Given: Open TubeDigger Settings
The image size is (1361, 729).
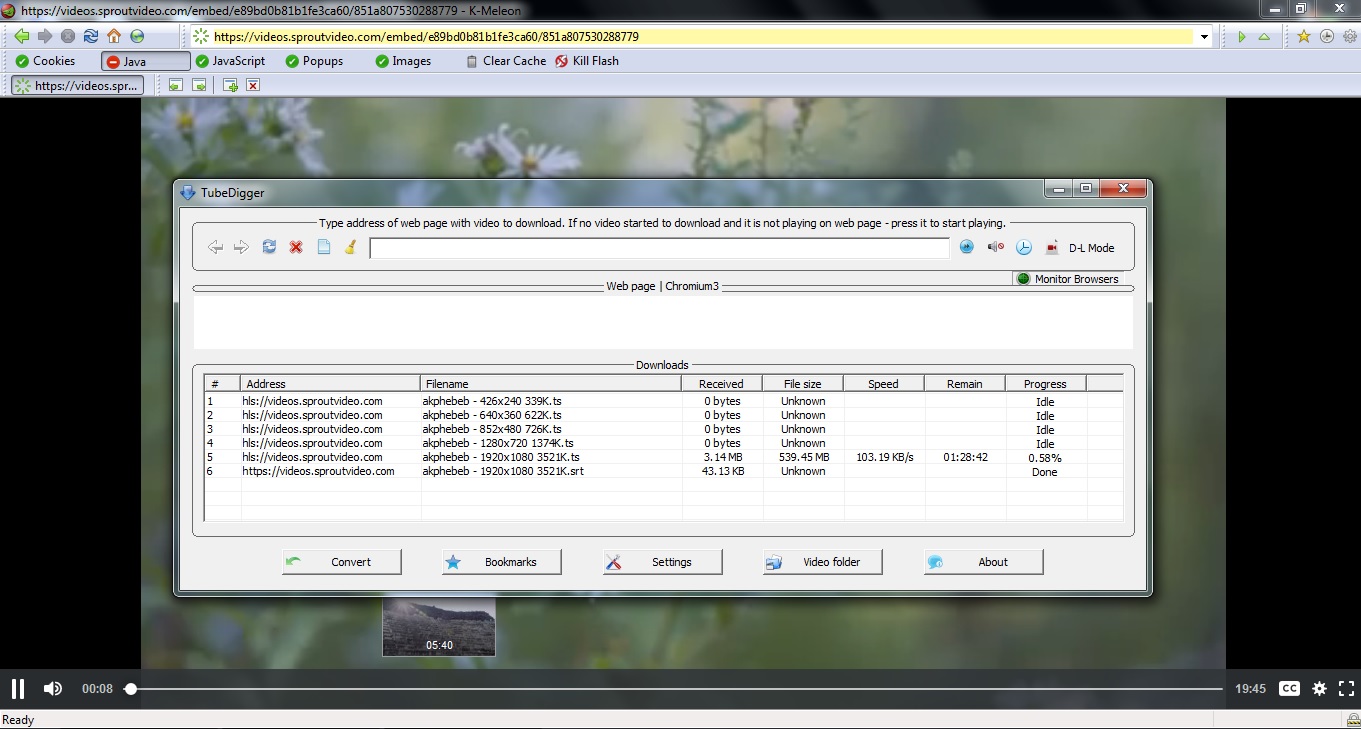Looking at the screenshot, I should (x=662, y=562).
